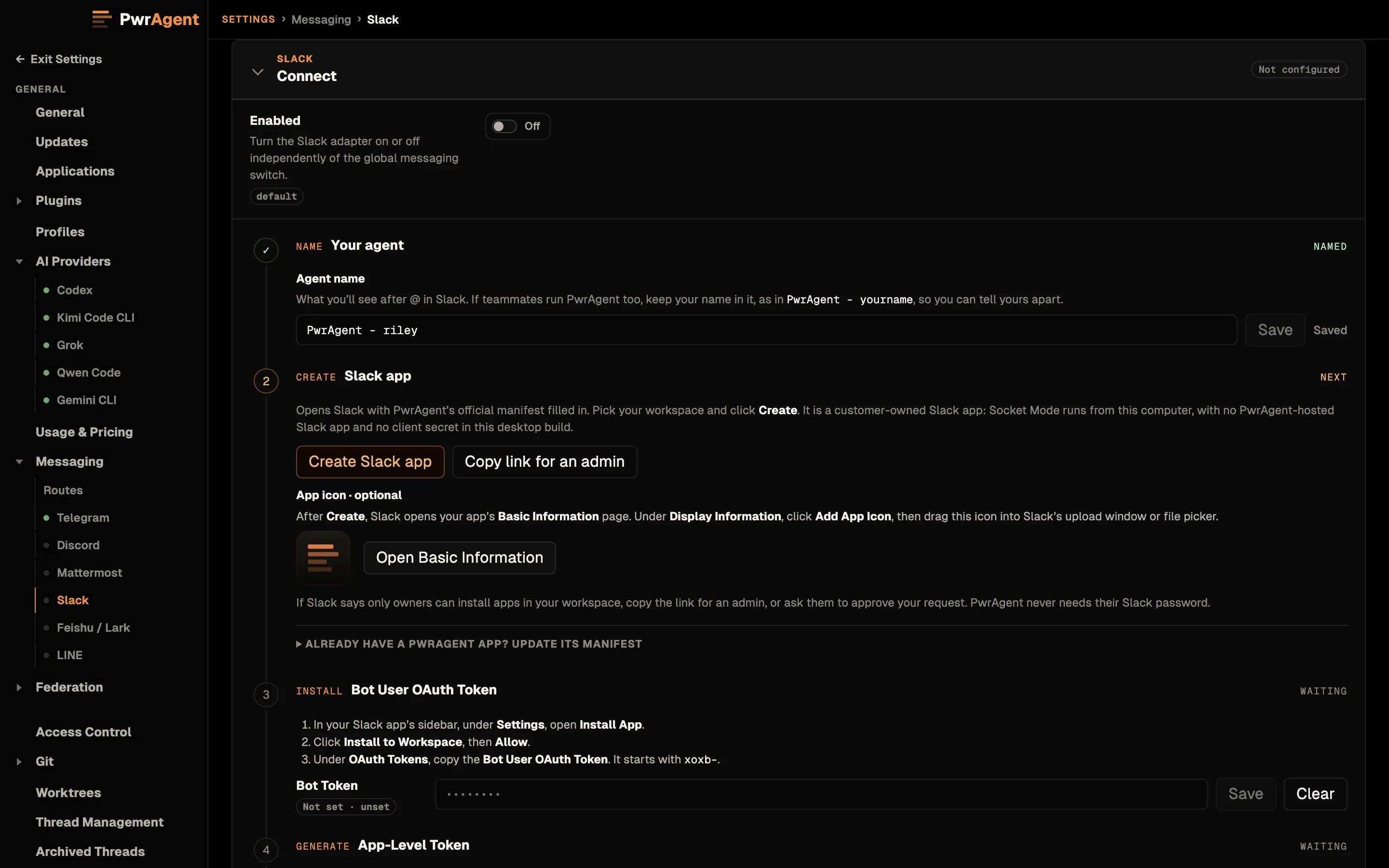Collapse the Messaging tree arrow
Image resolution: width=1389 pixels, height=868 pixels.
pyautogui.click(x=19, y=461)
